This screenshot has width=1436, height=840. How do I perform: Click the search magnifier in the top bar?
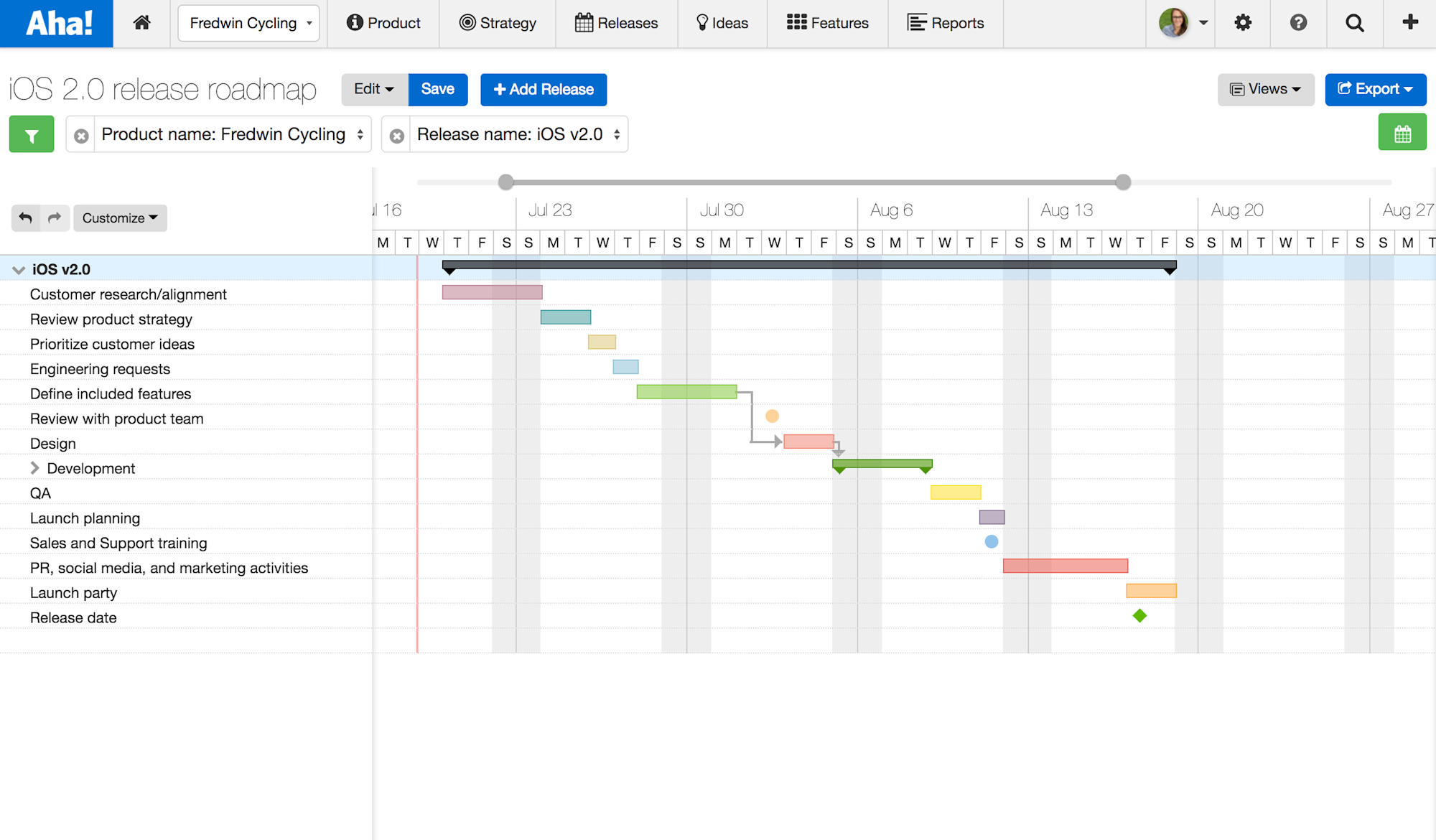point(1354,23)
